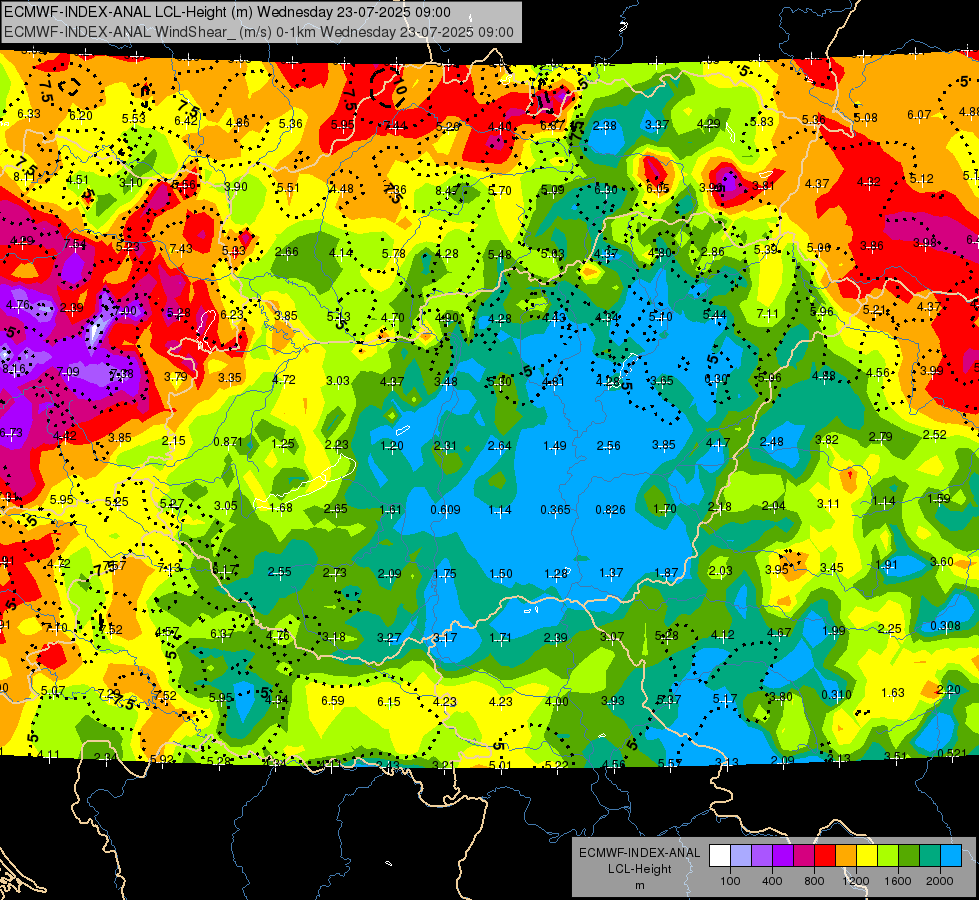Image resolution: width=979 pixels, height=900 pixels.
Task: Click the wind shear value 1.37
Action: 611,573
